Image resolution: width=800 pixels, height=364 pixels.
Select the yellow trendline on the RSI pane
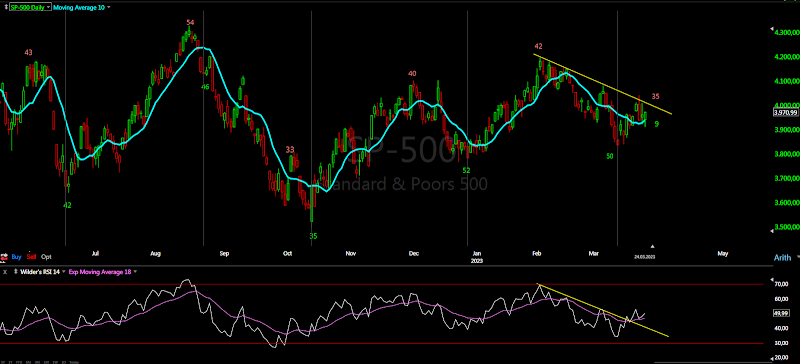tap(602, 309)
